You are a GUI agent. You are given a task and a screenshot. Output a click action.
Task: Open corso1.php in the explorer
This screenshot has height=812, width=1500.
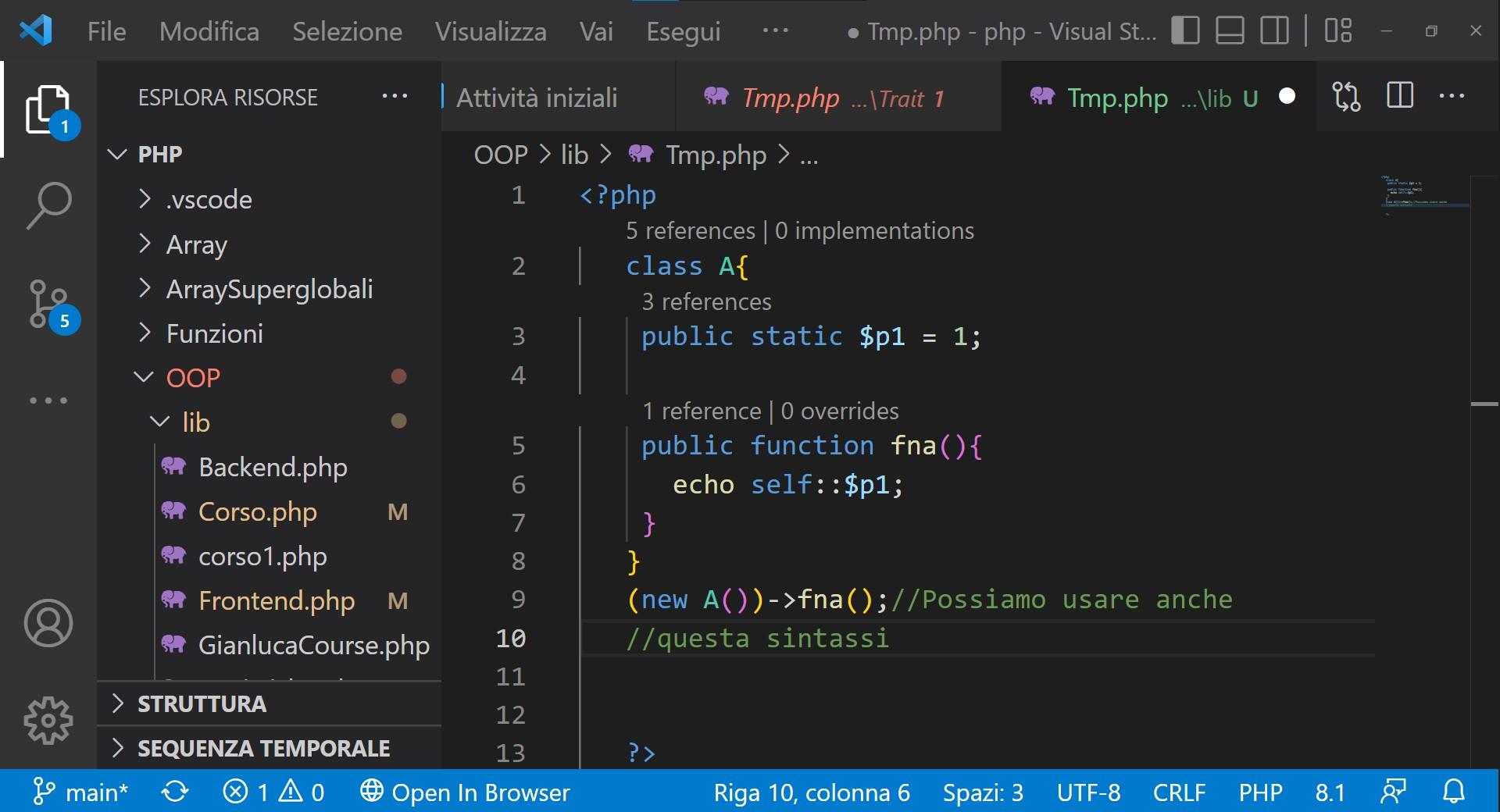tap(262, 556)
